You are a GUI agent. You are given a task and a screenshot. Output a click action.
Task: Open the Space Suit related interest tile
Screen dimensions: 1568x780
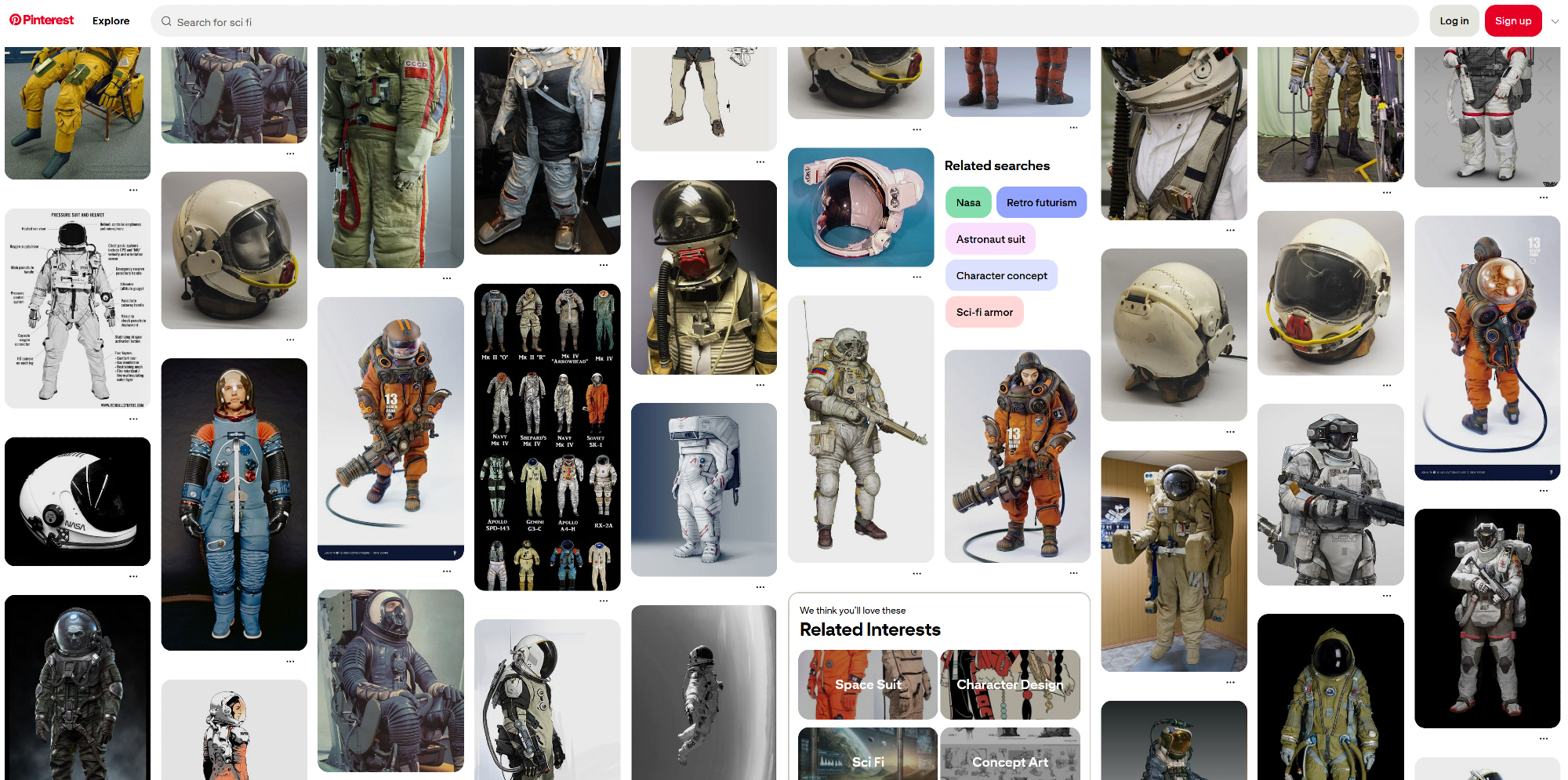point(867,684)
